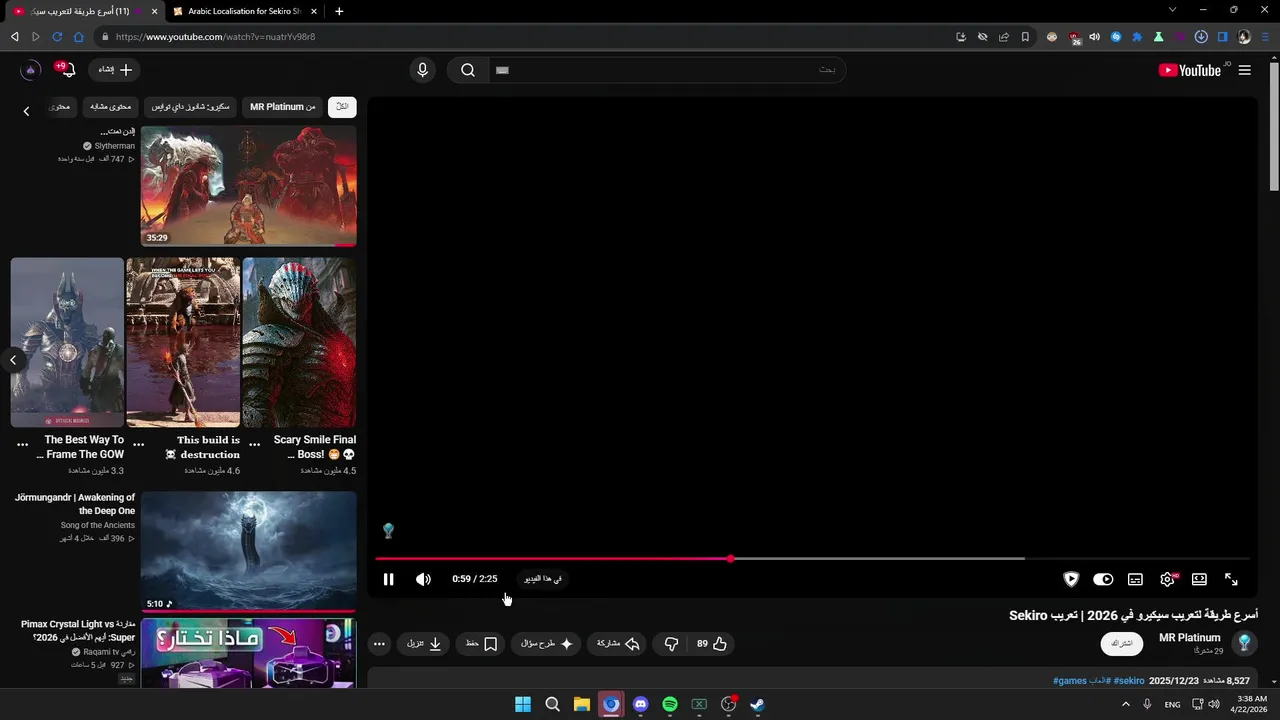Open the Slytherman 35:29 video thumbnail

click(x=249, y=186)
